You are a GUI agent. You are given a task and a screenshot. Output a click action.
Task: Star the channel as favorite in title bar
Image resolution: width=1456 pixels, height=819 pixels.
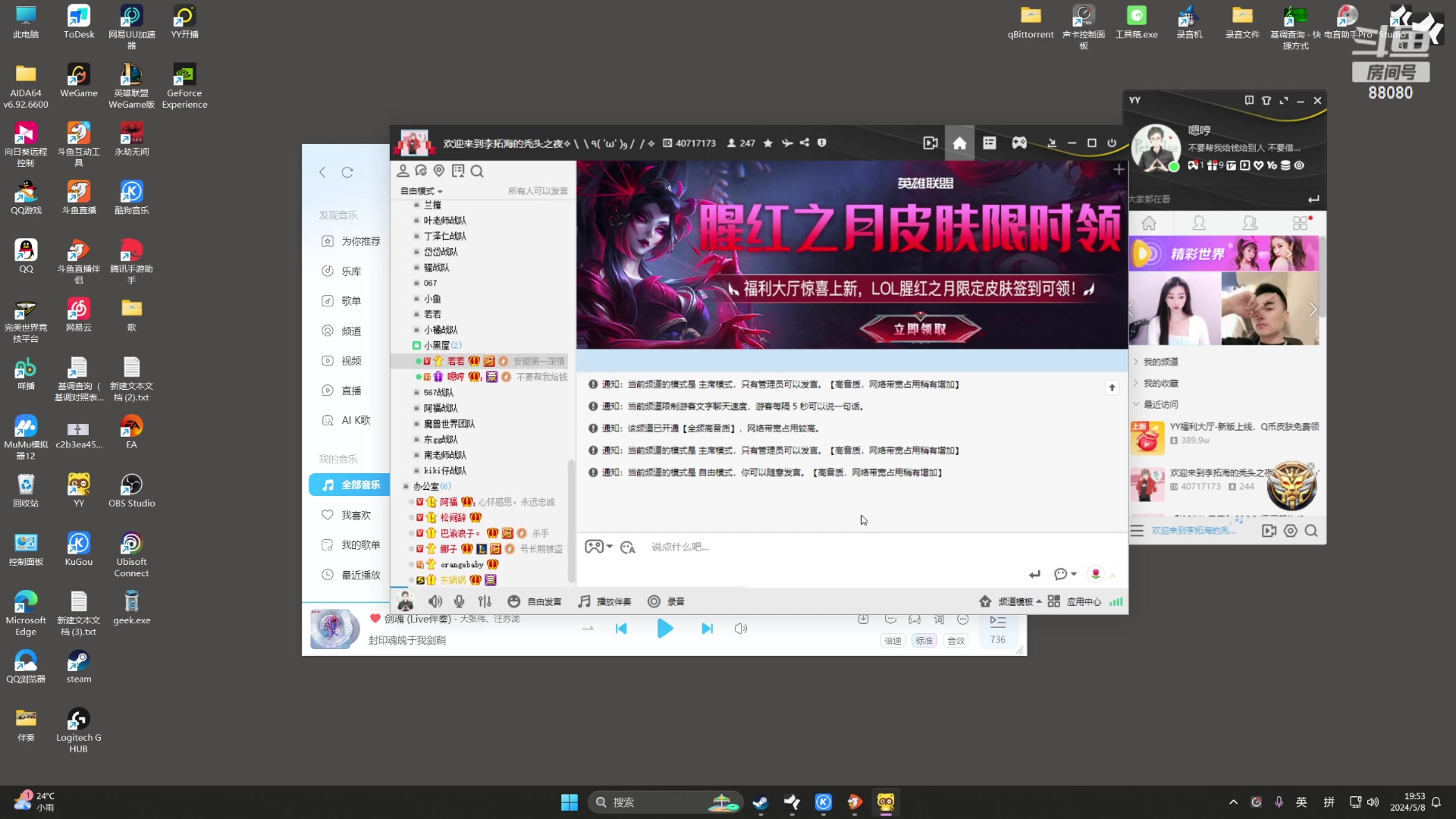tap(767, 142)
